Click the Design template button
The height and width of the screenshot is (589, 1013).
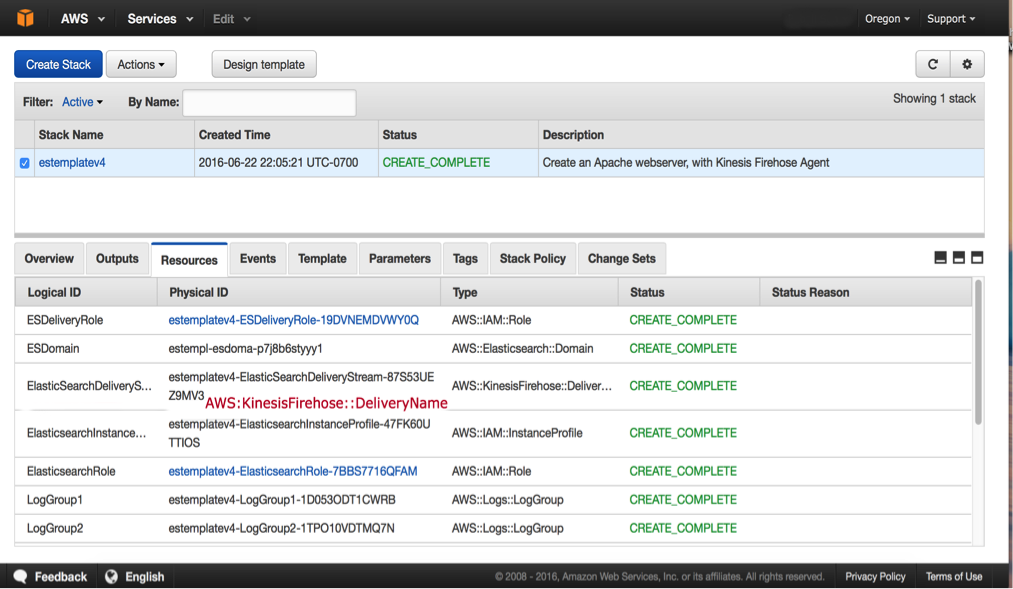pyautogui.click(x=262, y=63)
